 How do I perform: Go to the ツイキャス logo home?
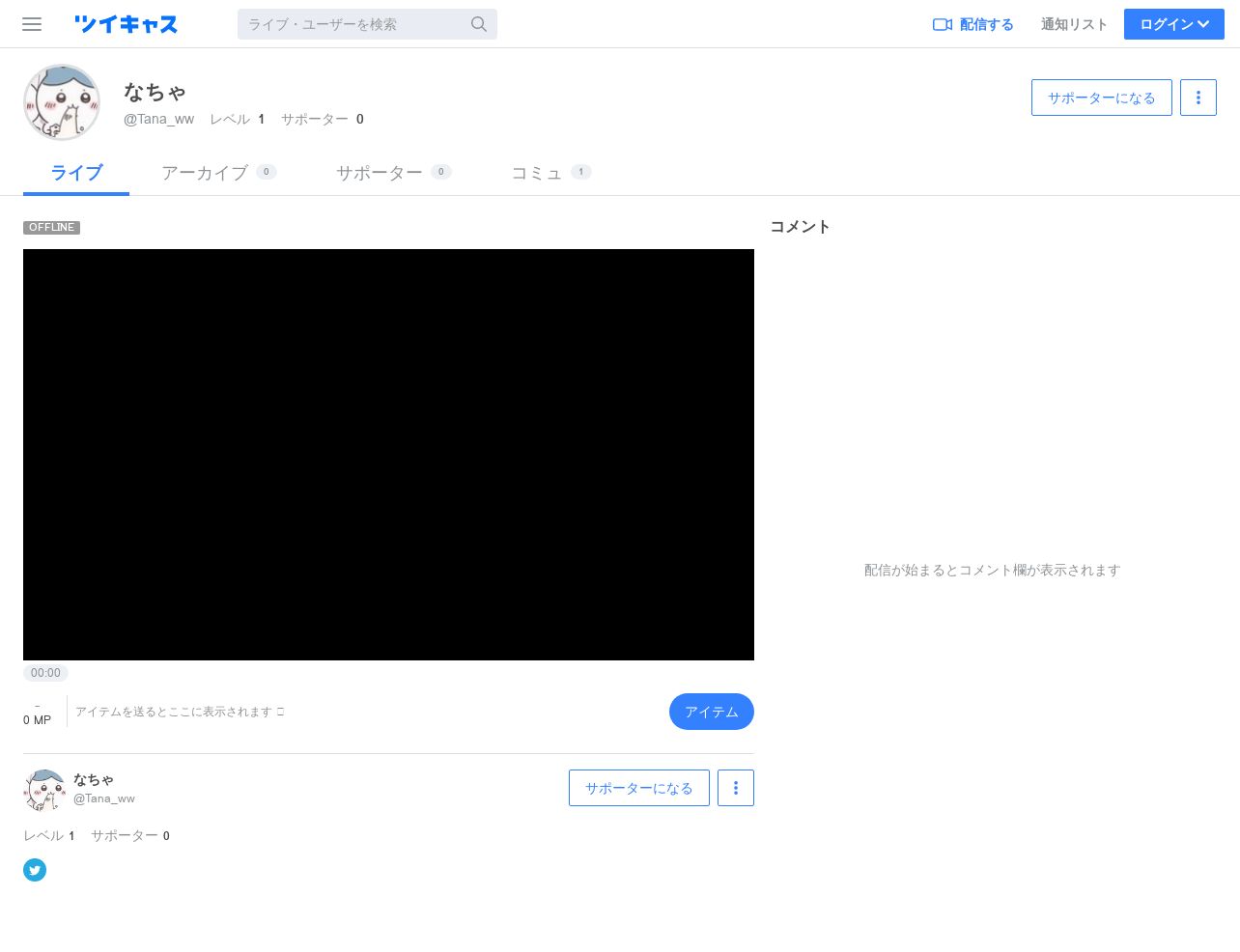(127, 24)
